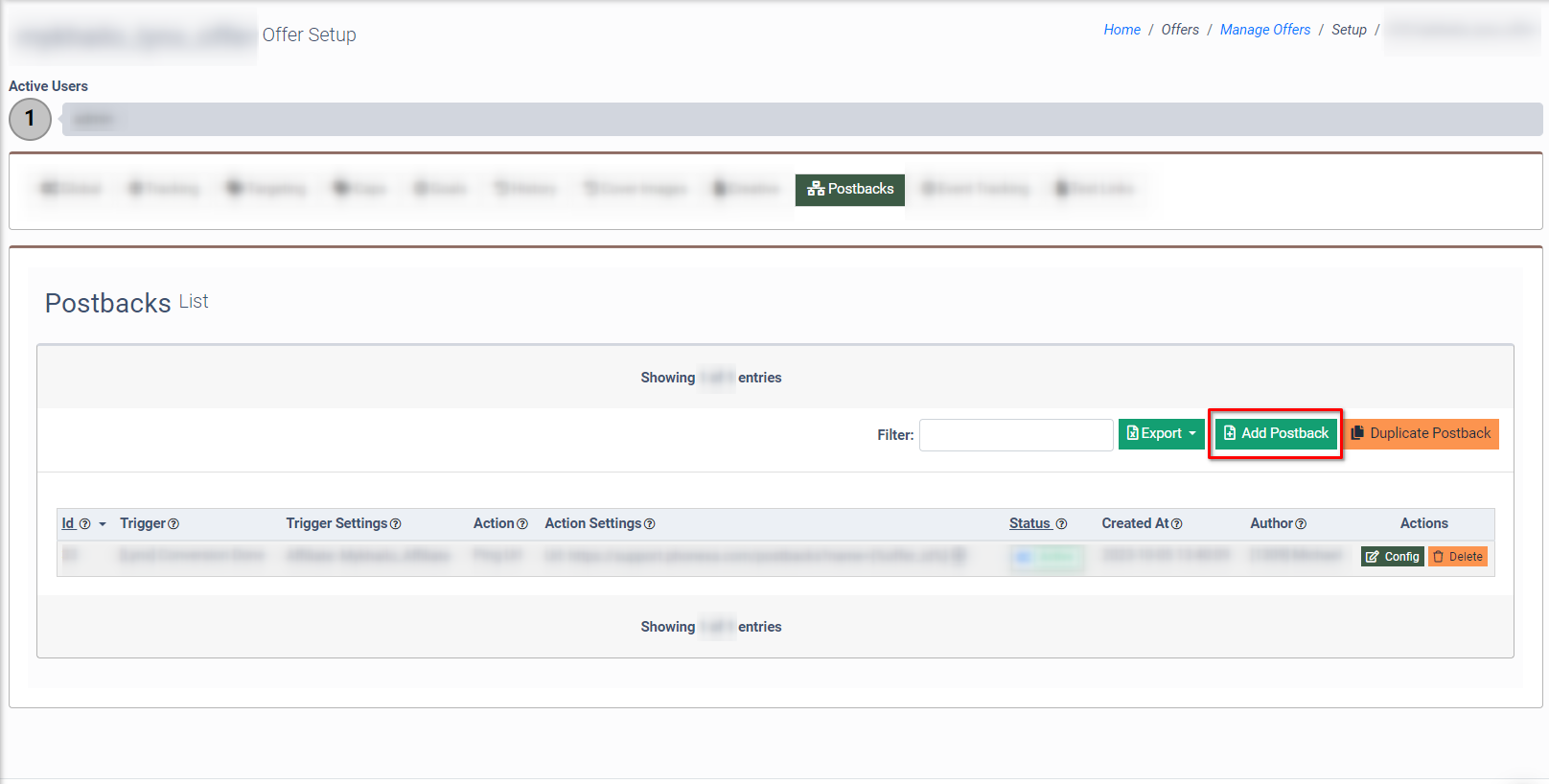
Task: Click the help icon beside Trigger header
Action: [173, 524]
